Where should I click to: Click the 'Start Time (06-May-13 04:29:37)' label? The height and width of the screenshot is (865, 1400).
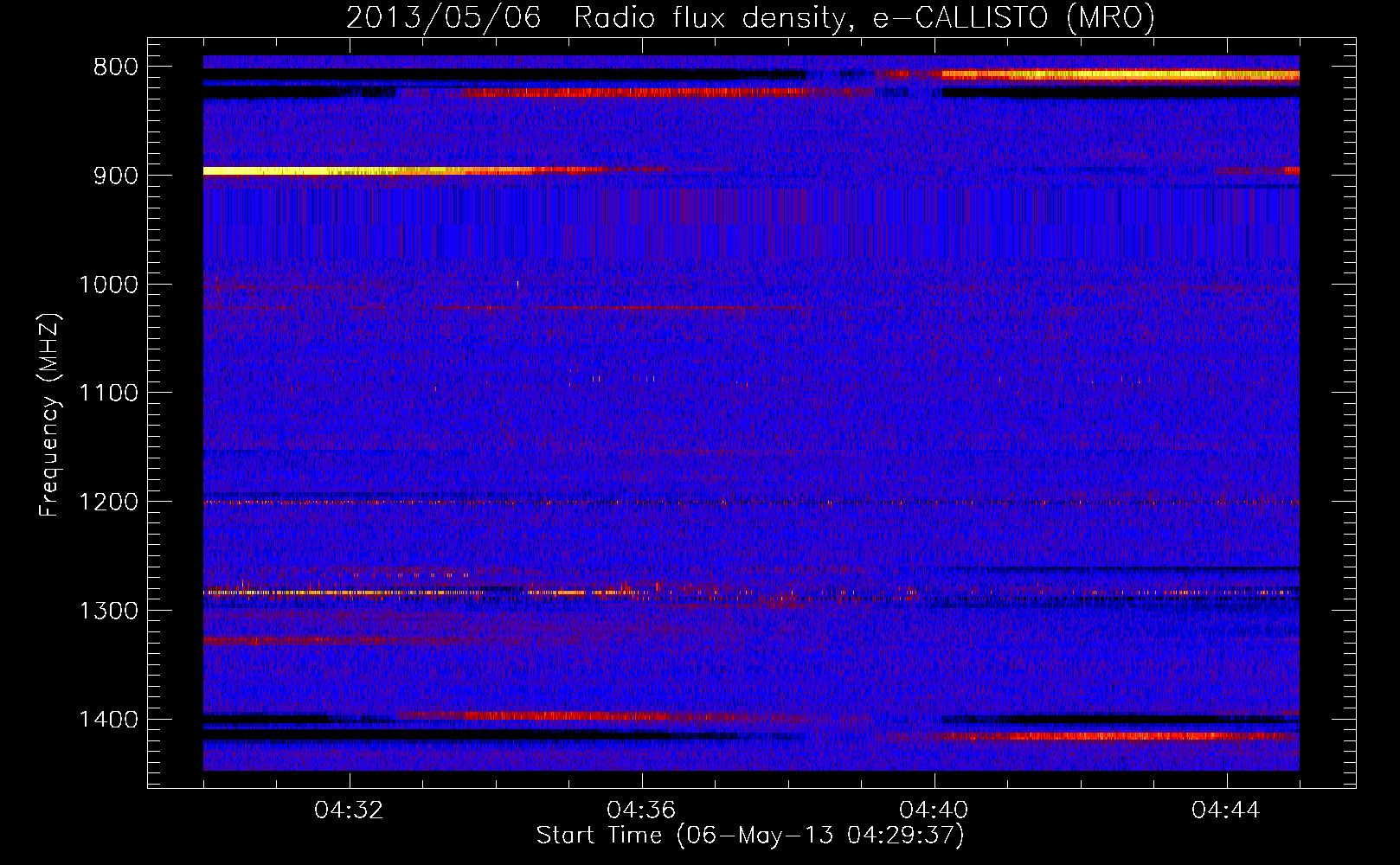coord(750,836)
